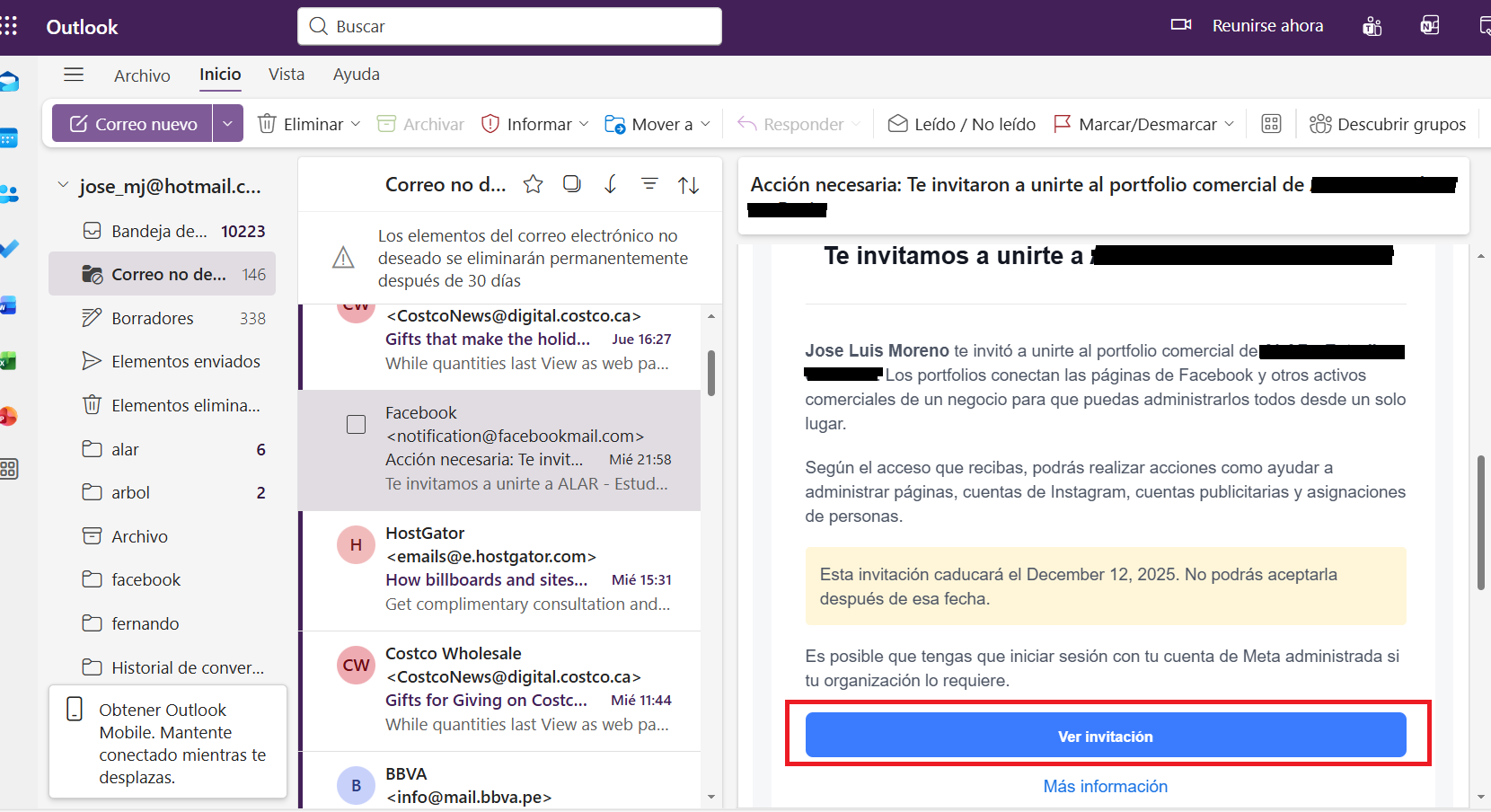Click the sort arrows icon
Viewport: 1491px width, 812px height.
(688, 185)
